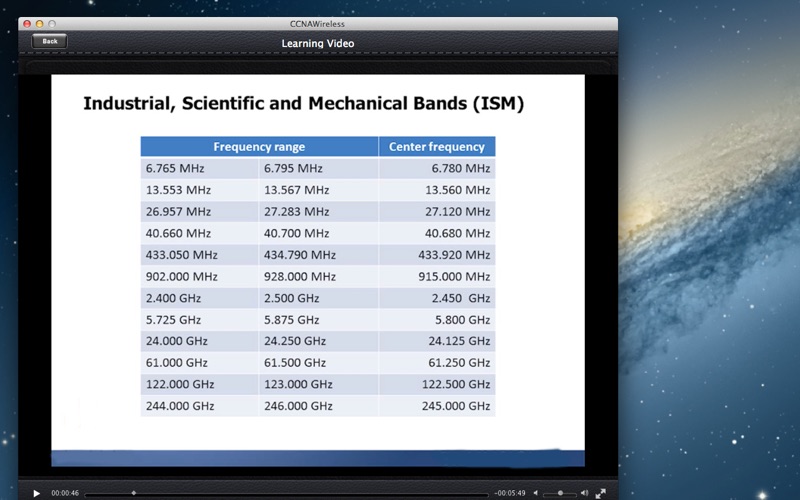Click the Back button
This screenshot has width=800, height=500.
pyautogui.click(x=49, y=41)
